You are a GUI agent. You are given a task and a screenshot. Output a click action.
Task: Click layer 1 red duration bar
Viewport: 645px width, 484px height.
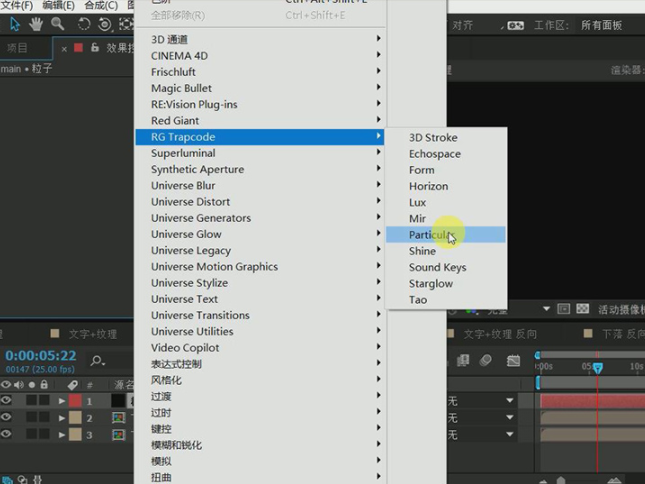pos(592,401)
